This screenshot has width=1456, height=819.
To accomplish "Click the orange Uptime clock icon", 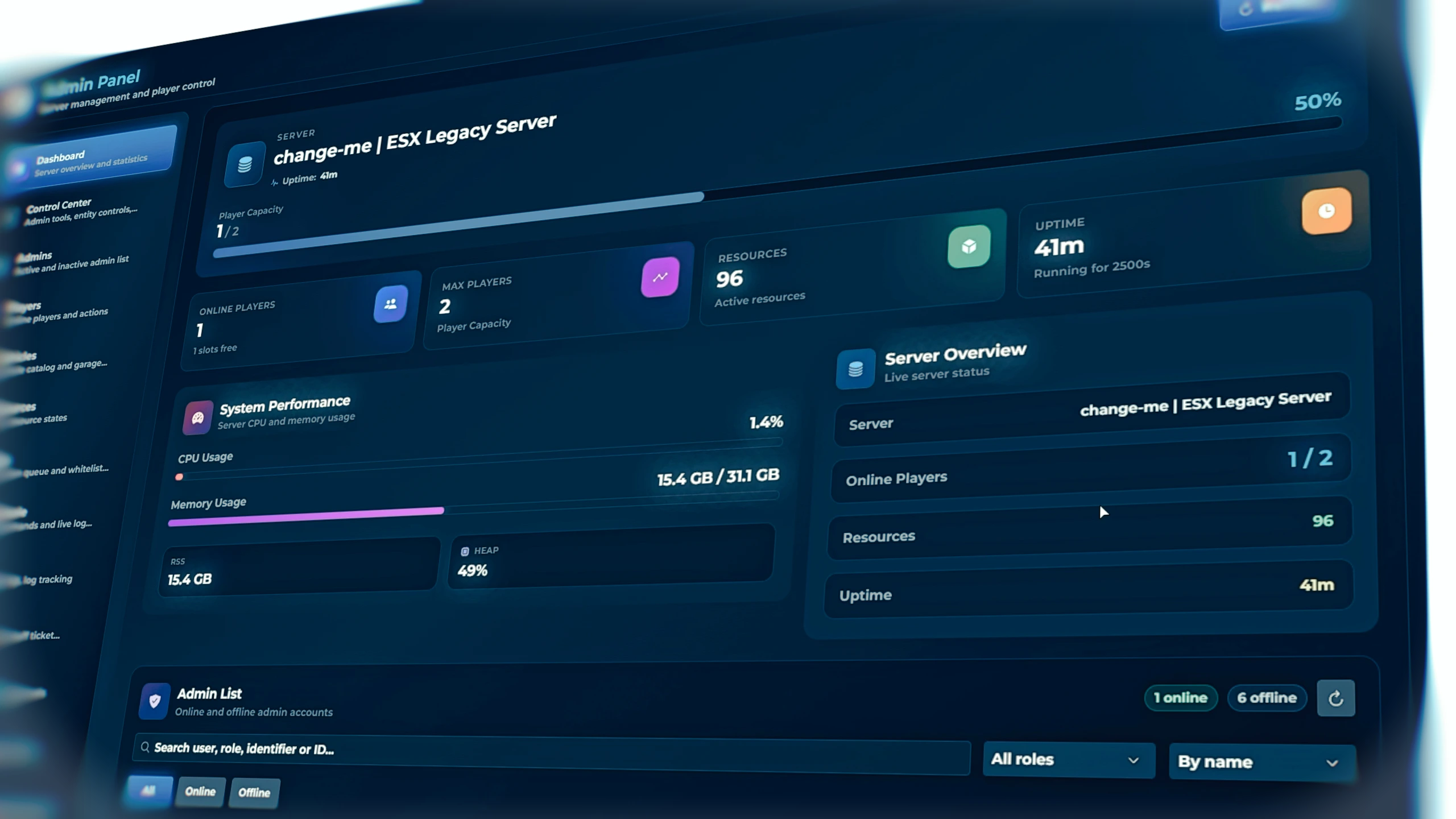I will 1326,210.
